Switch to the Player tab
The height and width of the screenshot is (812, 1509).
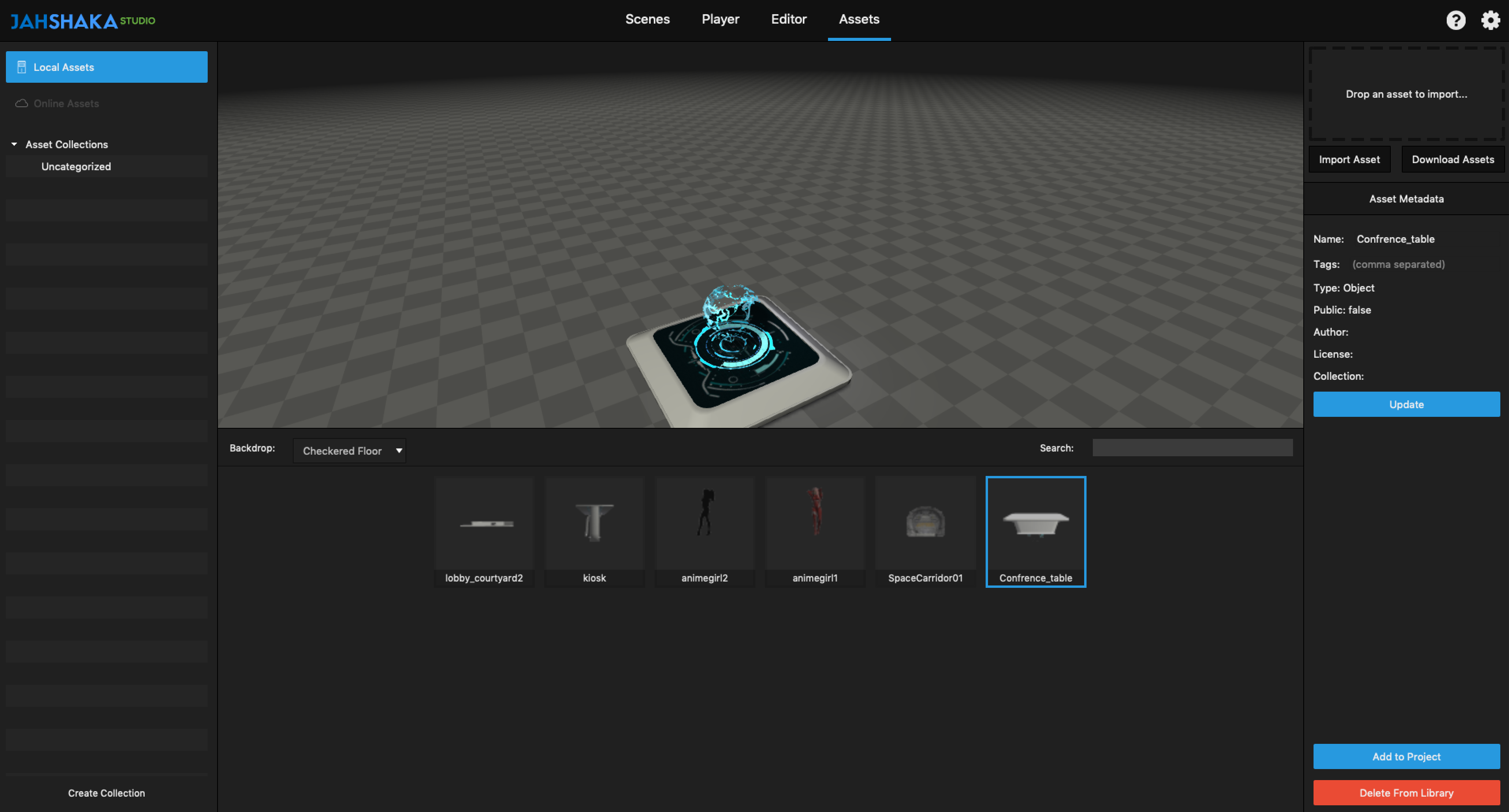(720, 19)
